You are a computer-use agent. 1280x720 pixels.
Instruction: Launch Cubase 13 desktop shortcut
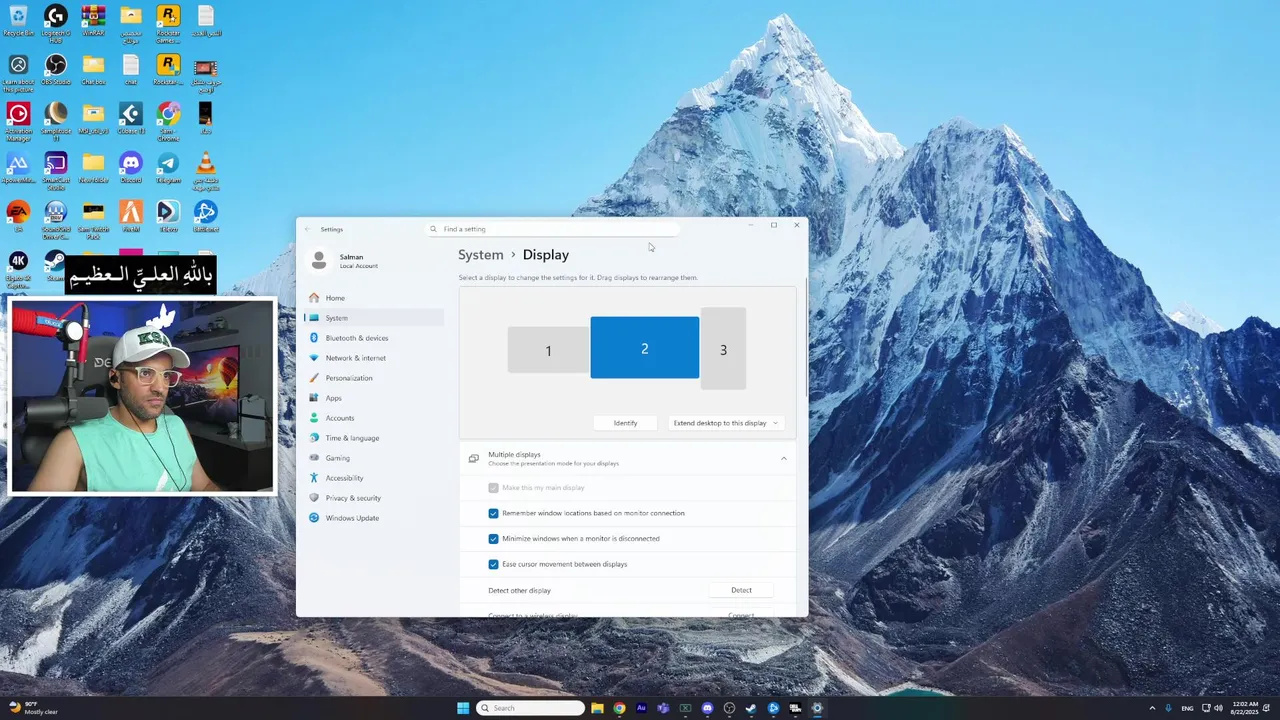tap(131, 119)
